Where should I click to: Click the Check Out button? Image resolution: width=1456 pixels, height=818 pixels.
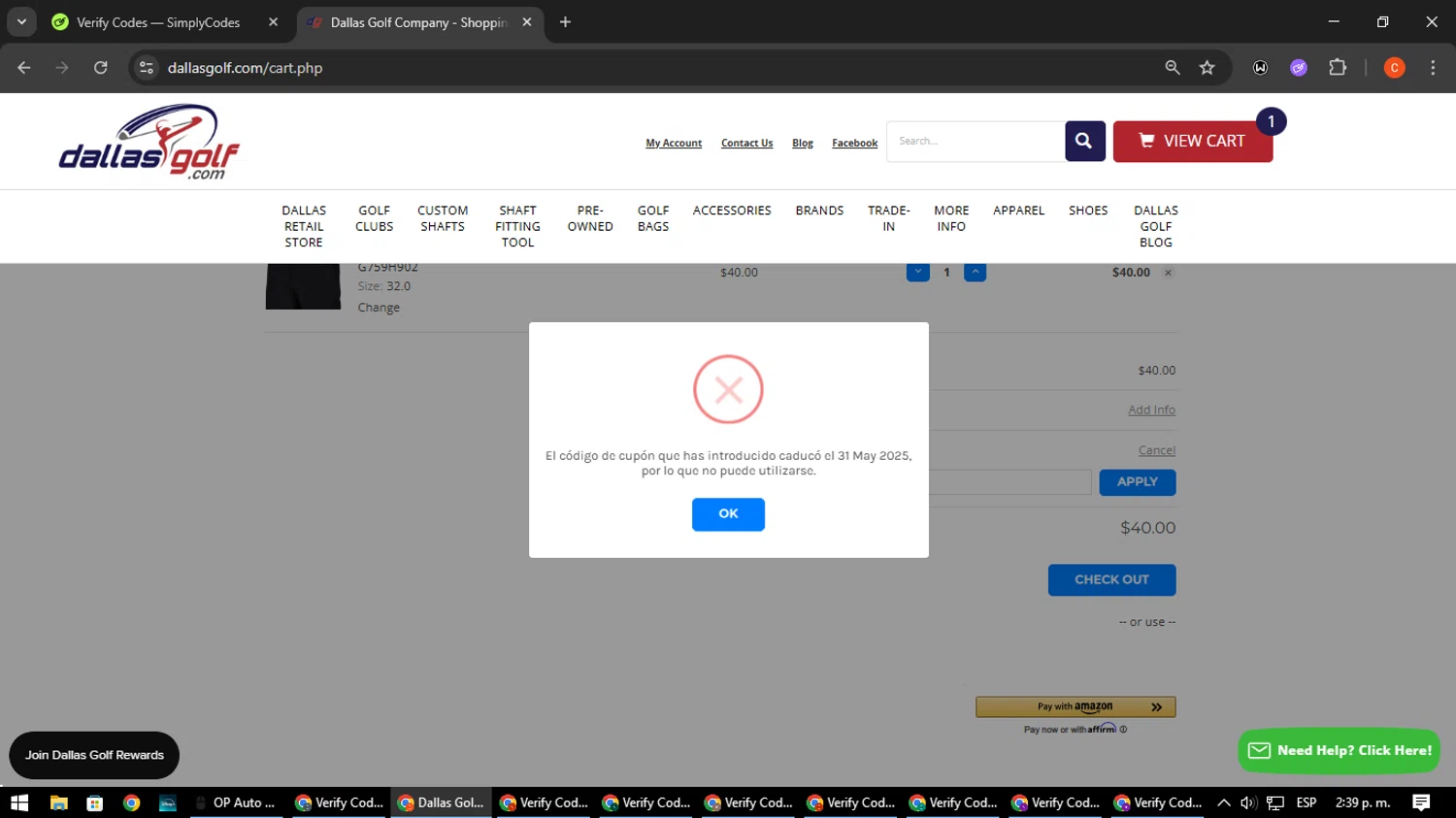(1111, 580)
